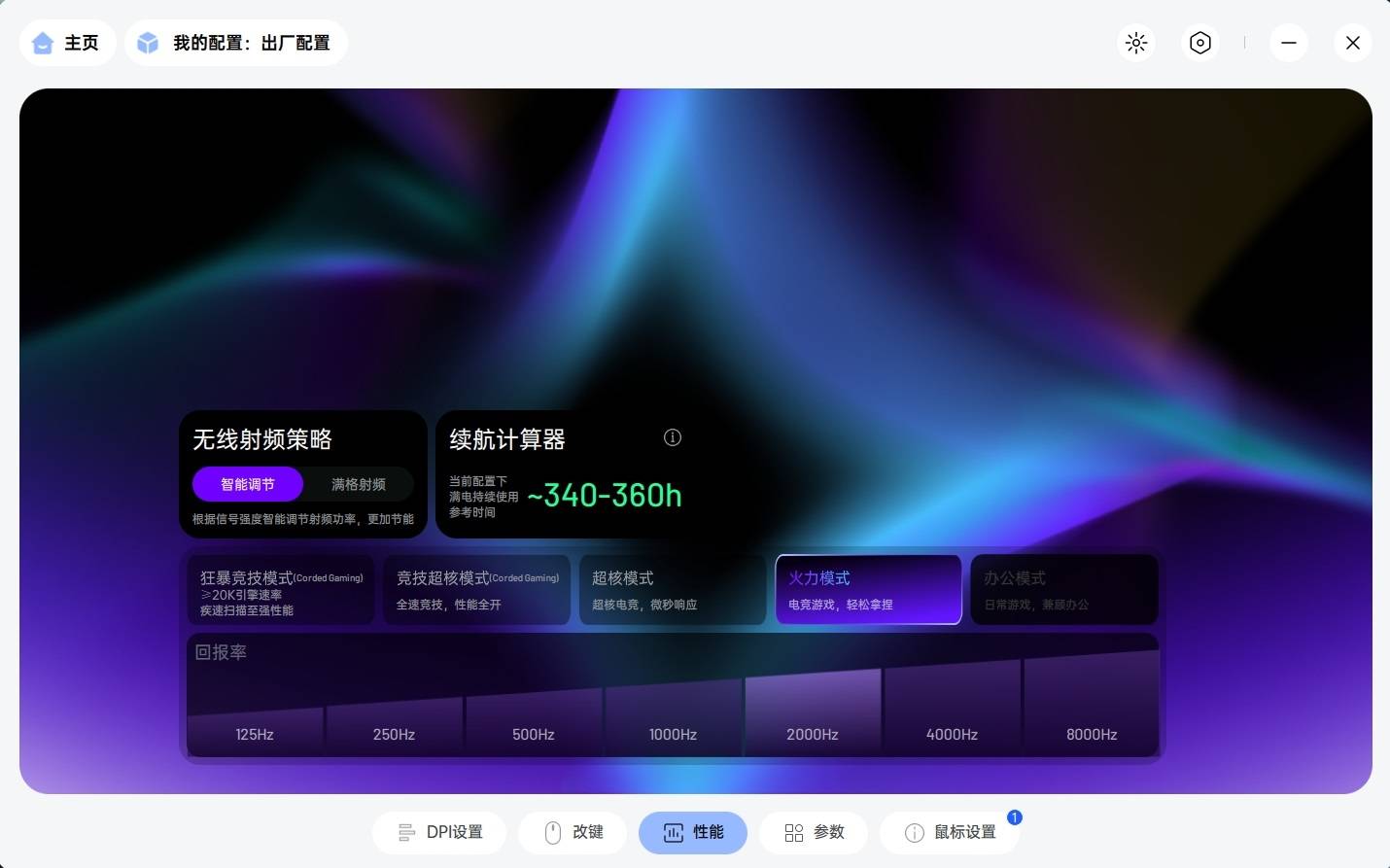Choose 超核模式 performance mode
Image resolution: width=1390 pixels, height=868 pixels.
pyautogui.click(x=673, y=590)
